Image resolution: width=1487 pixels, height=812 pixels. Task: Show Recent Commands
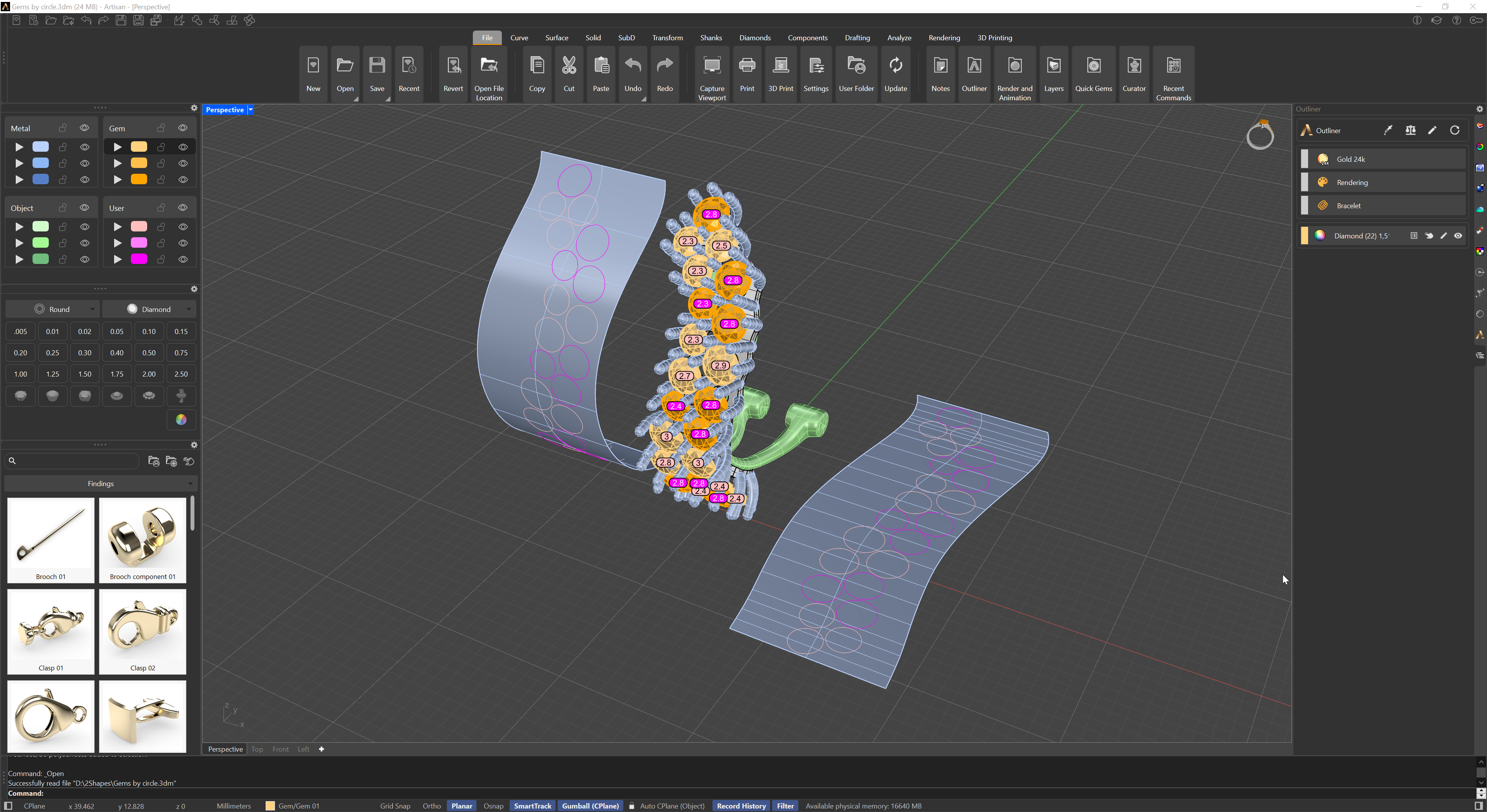[1173, 74]
